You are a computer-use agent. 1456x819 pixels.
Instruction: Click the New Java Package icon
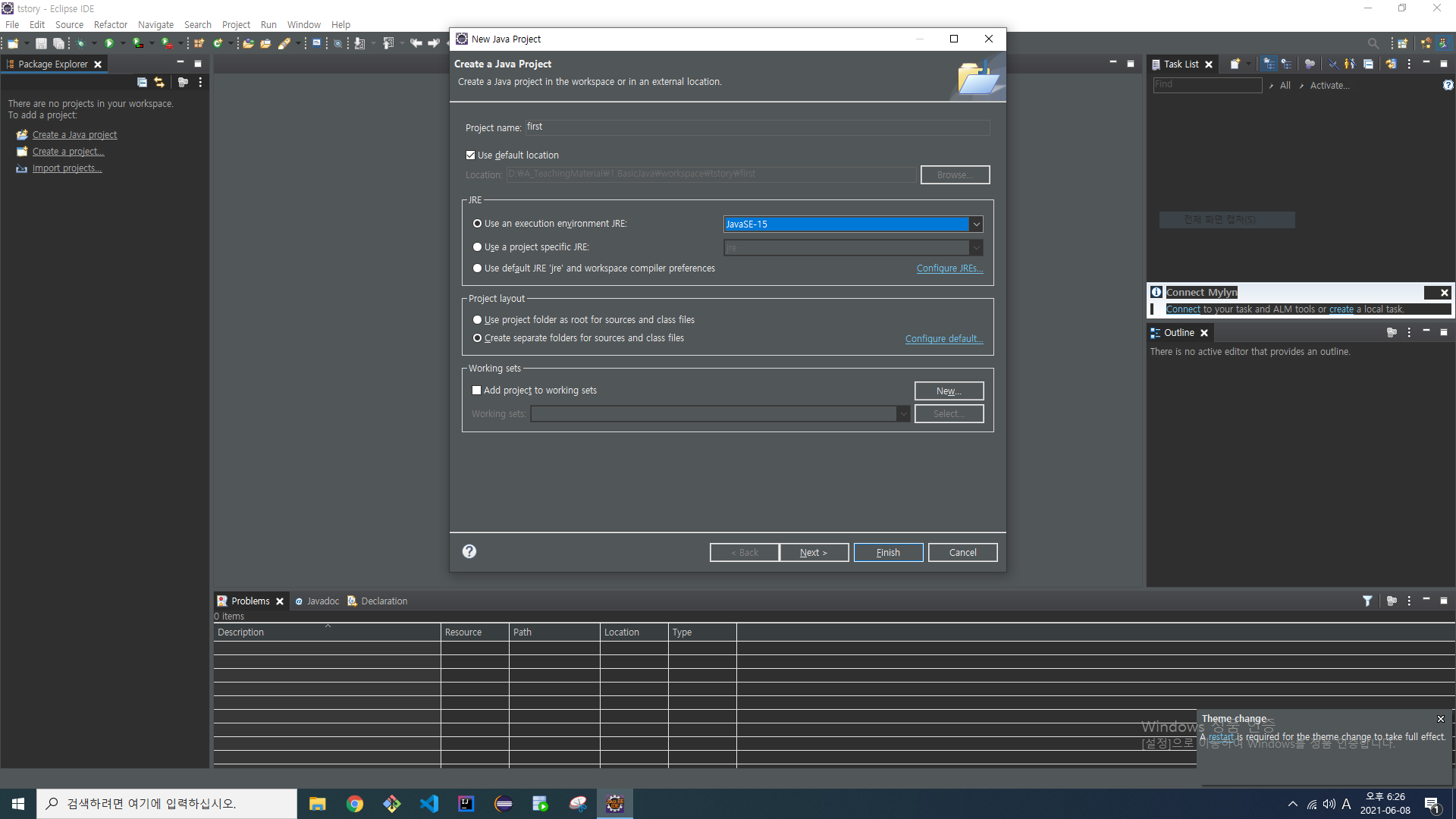click(199, 43)
